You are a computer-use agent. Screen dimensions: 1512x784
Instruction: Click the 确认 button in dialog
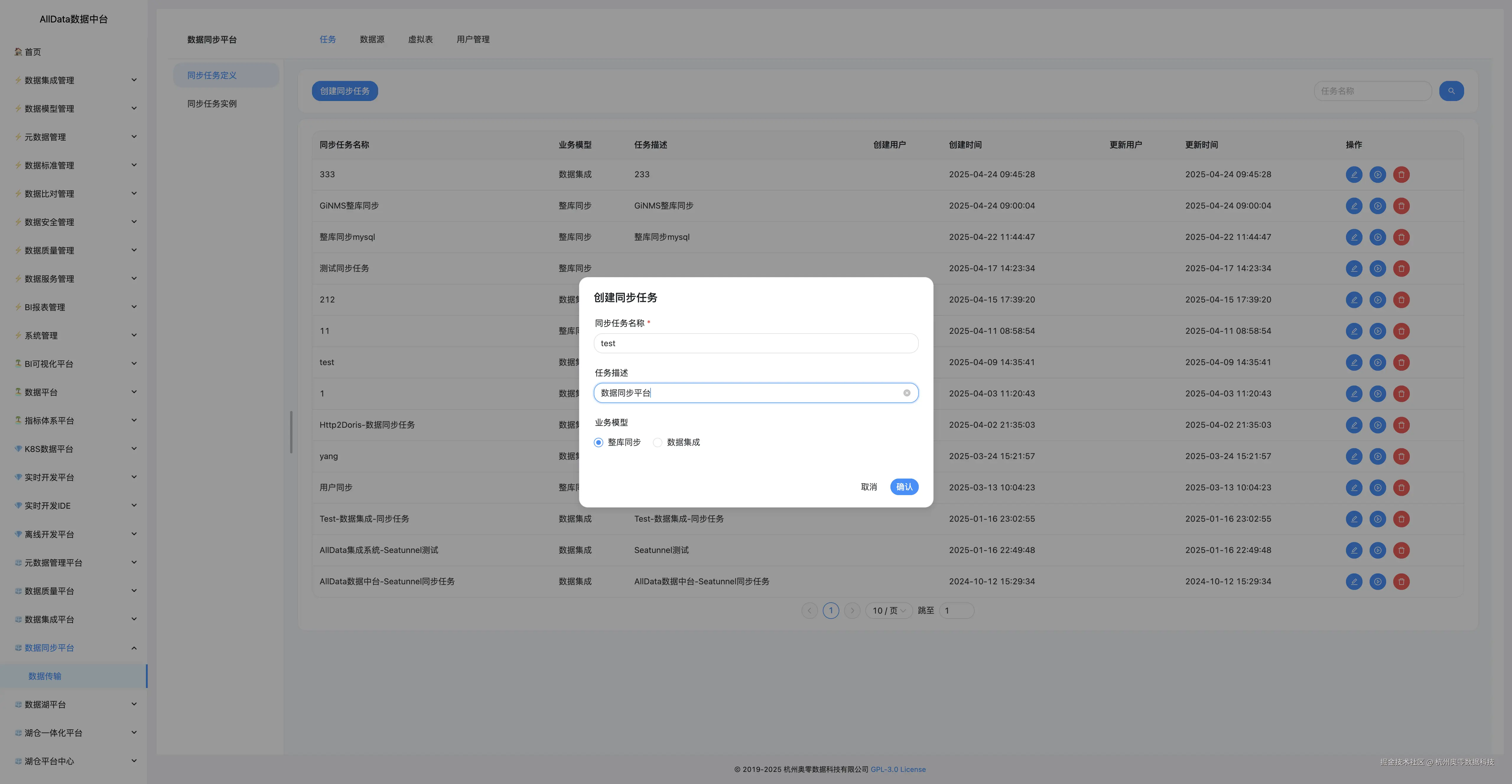pyautogui.click(x=904, y=487)
